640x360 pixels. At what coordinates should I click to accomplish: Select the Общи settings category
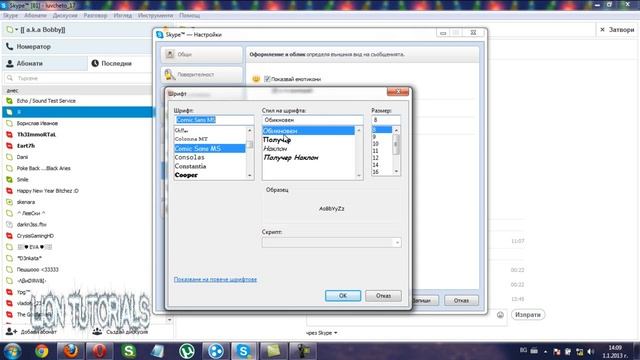click(x=202, y=54)
